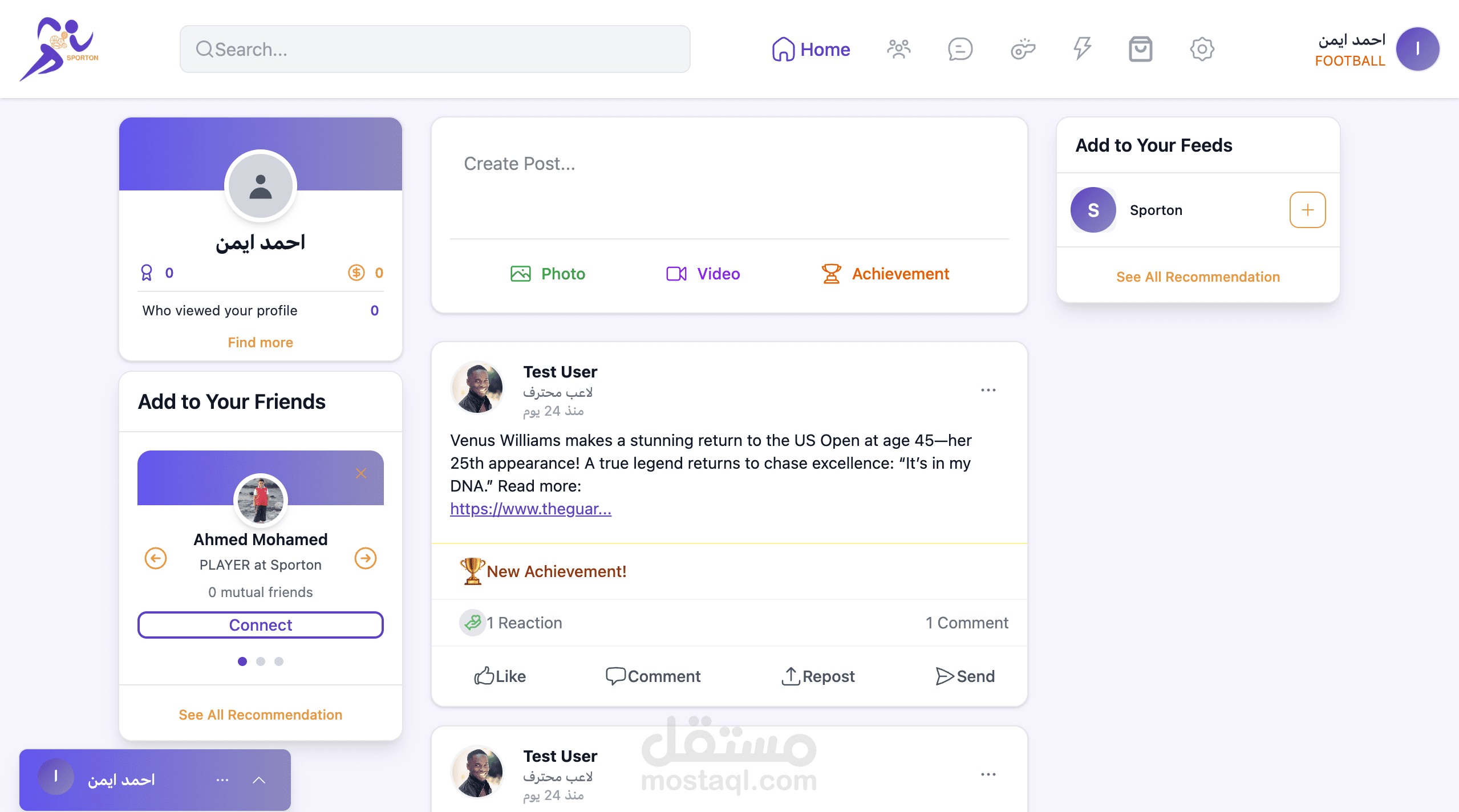1459x812 pixels.
Task: Open the chat bar three-dot menu
Action: pyautogui.click(x=222, y=780)
